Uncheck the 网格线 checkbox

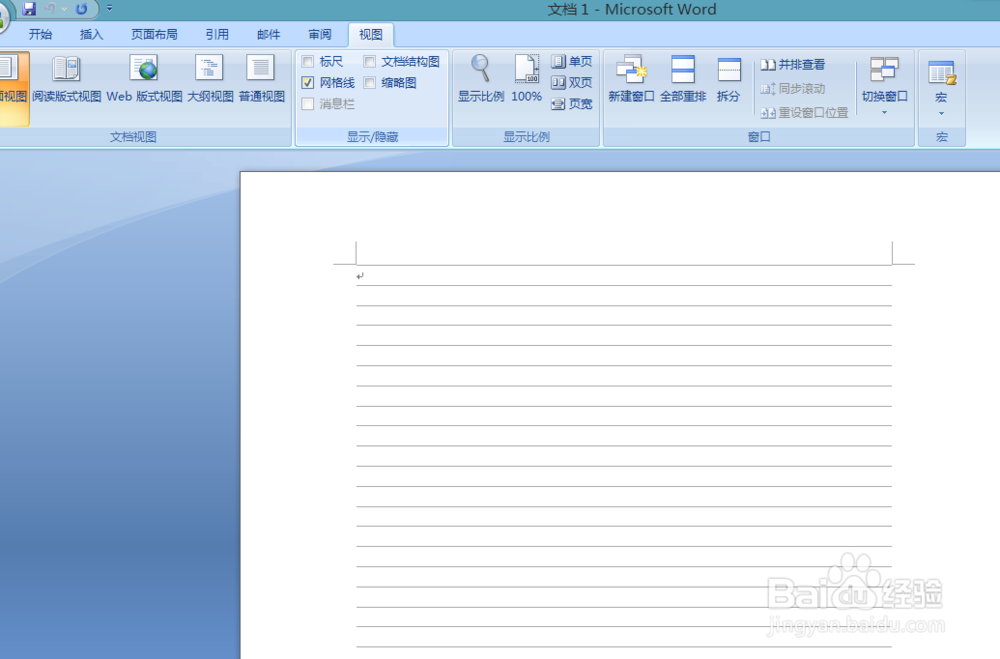point(308,83)
